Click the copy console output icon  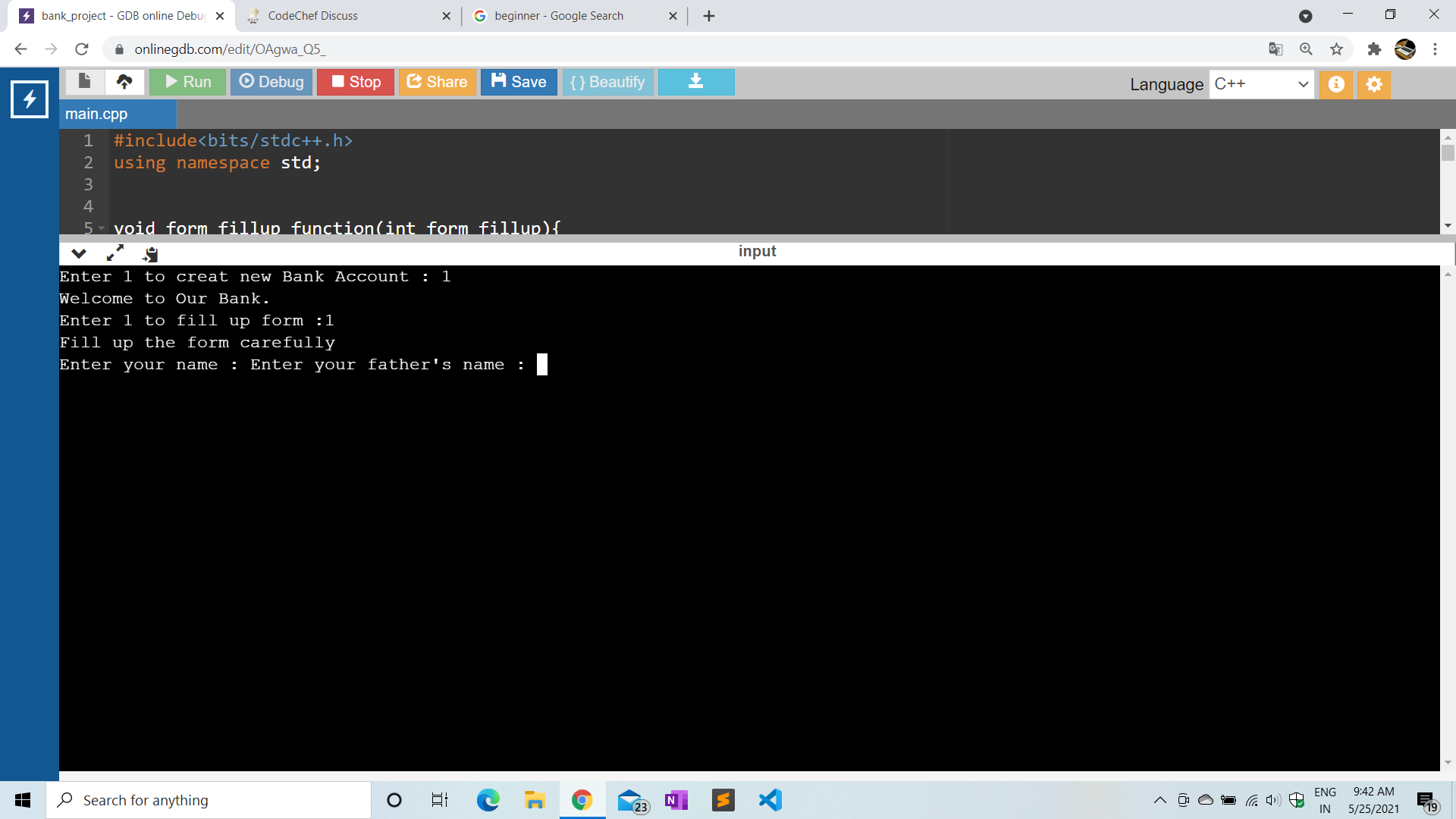click(x=150, y=254)
